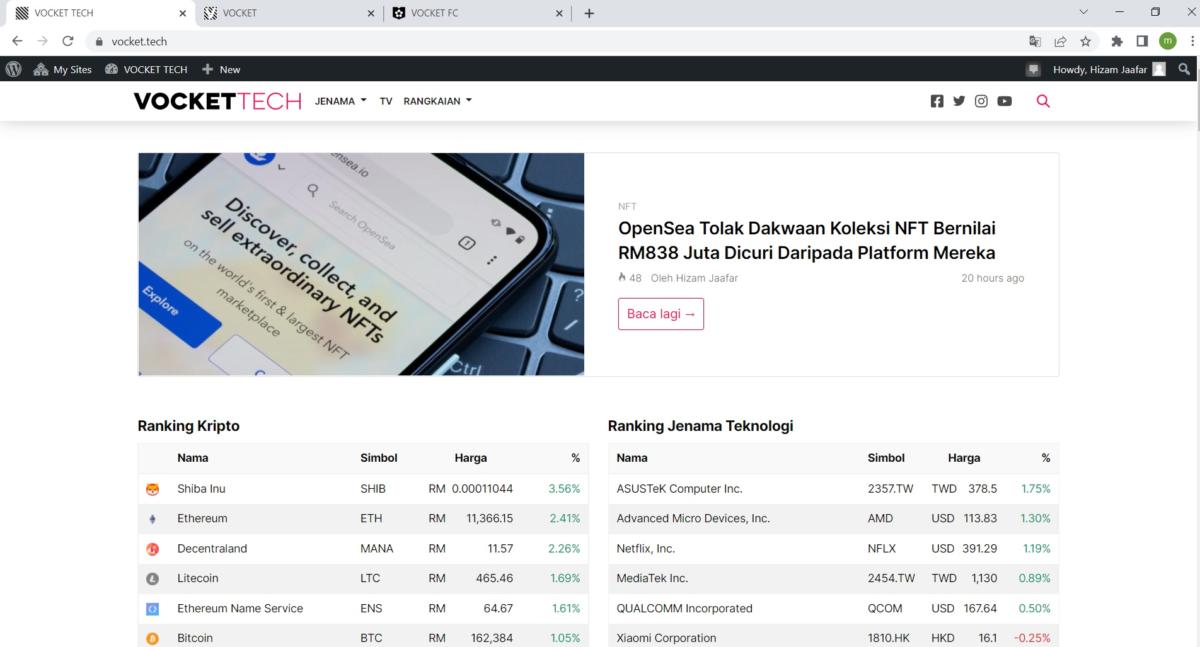
Task: Open the Instagram icon in header
Action: [x=981, y=101]
